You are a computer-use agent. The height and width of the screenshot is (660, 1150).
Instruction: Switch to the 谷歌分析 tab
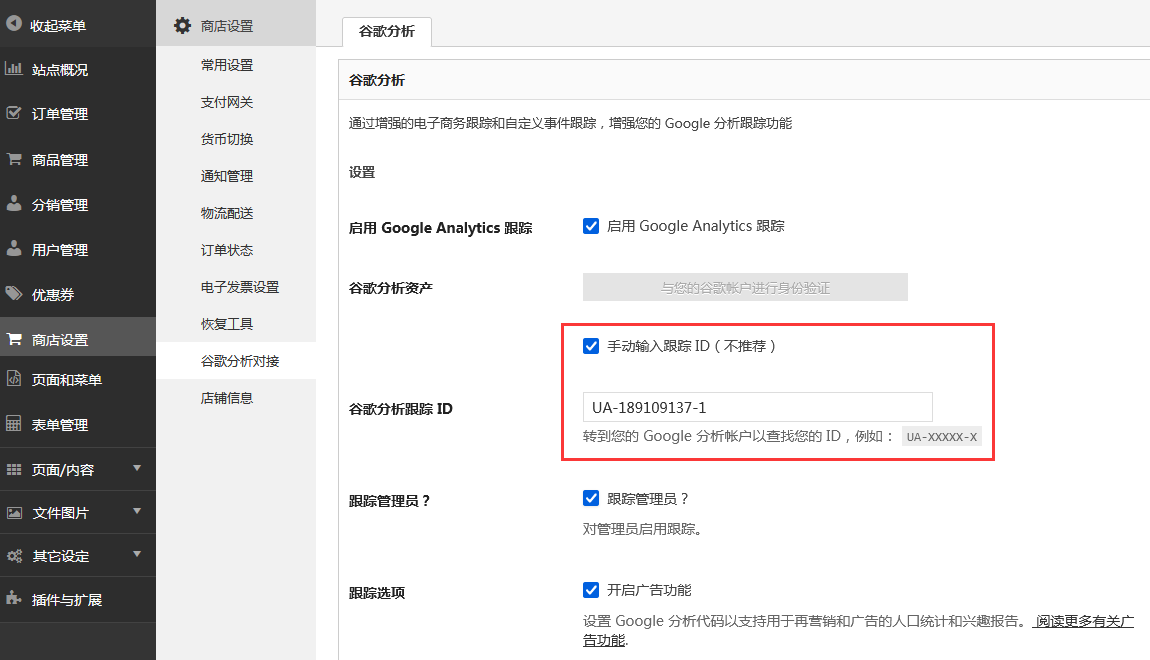point(387,31)
